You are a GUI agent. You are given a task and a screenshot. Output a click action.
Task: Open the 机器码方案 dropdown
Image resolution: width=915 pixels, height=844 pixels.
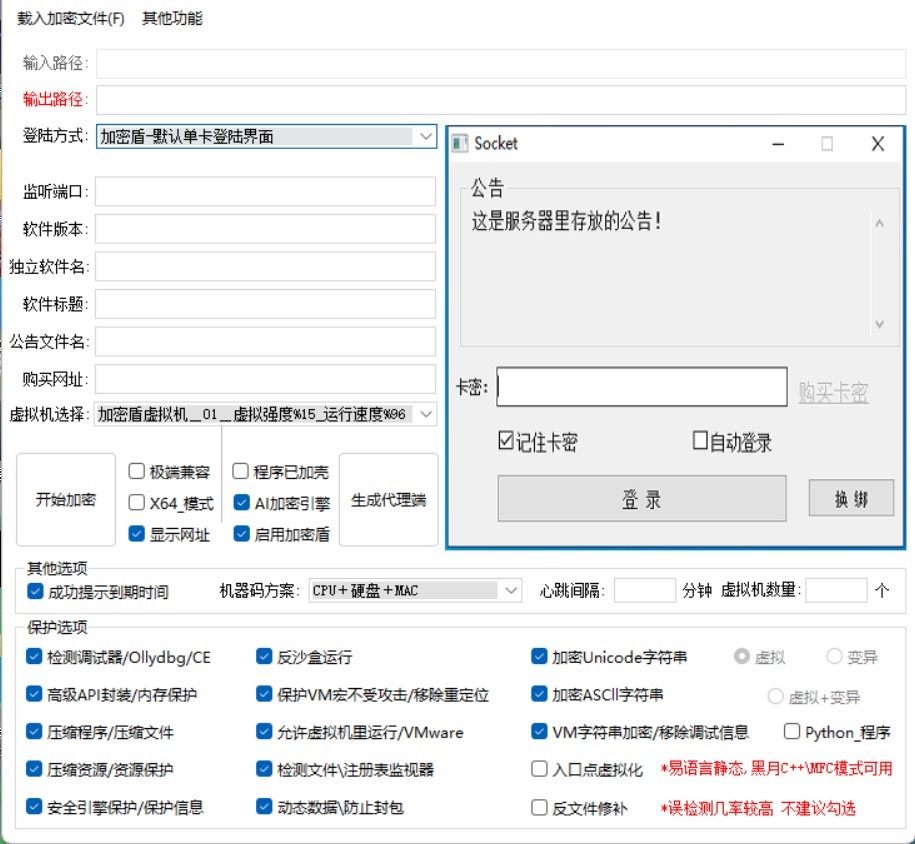pyautogui.click(x=511, y=591)
